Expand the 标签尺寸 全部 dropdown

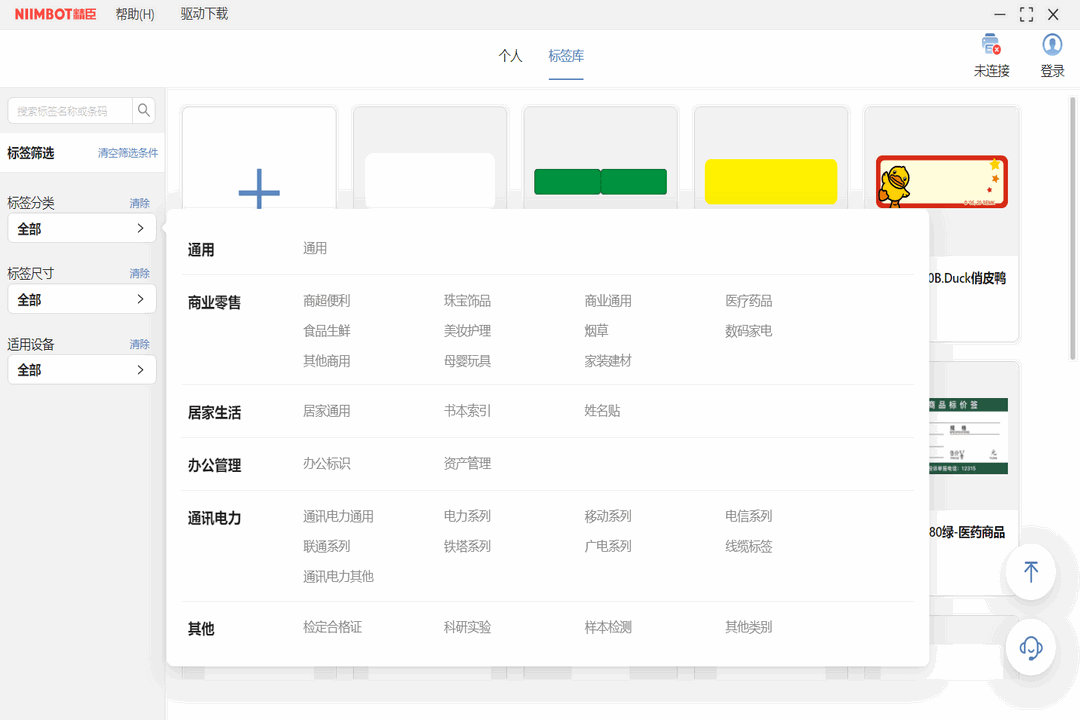point(81,299)
